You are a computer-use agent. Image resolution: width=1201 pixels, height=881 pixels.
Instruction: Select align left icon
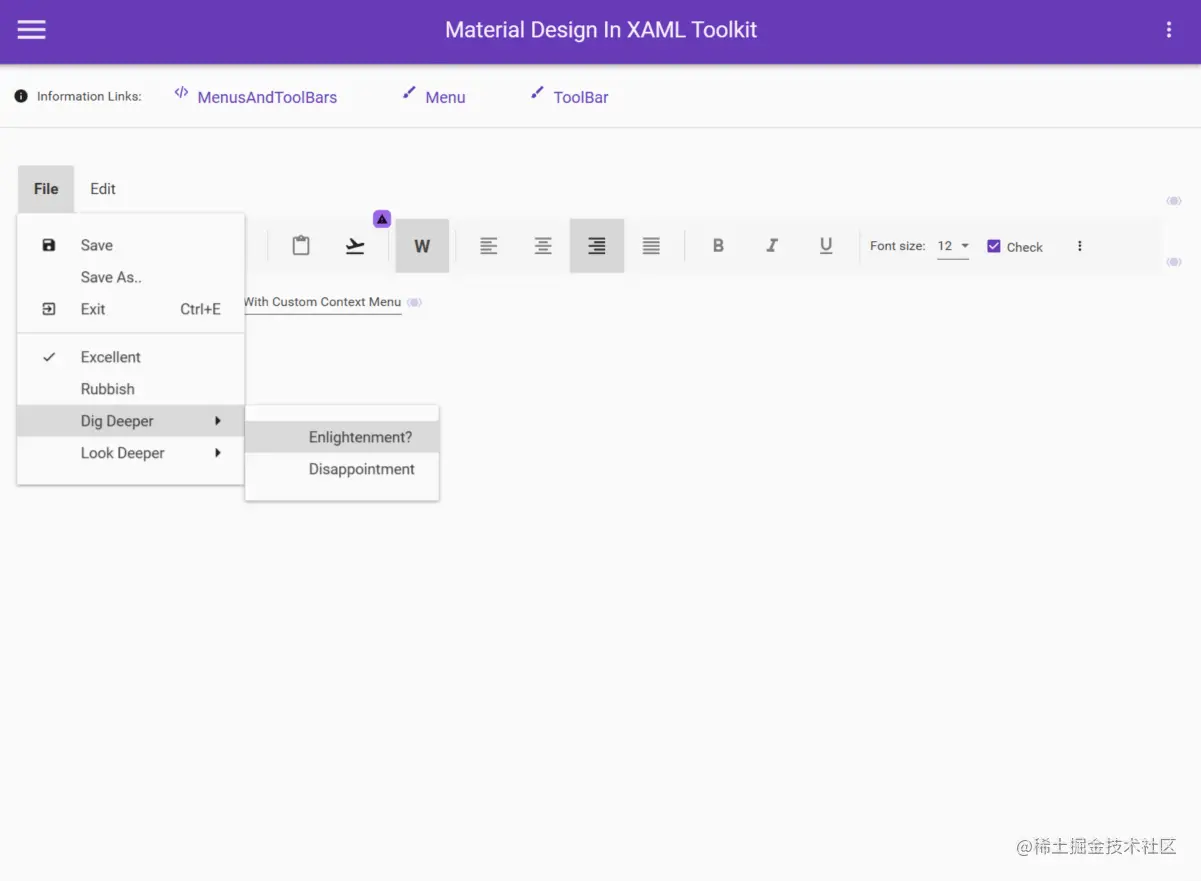pos(488,246)
